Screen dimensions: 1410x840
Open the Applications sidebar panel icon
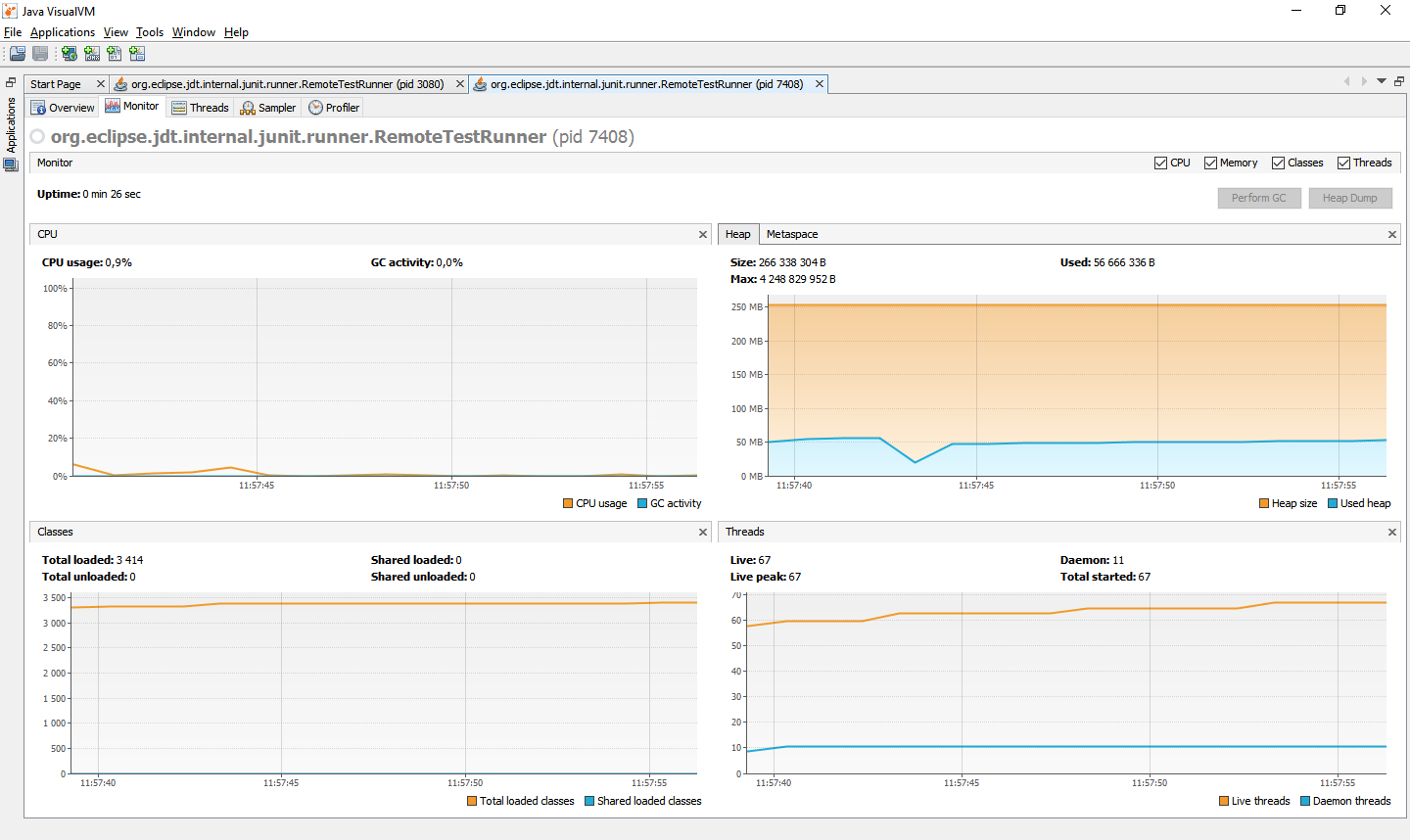click(11, 164)
